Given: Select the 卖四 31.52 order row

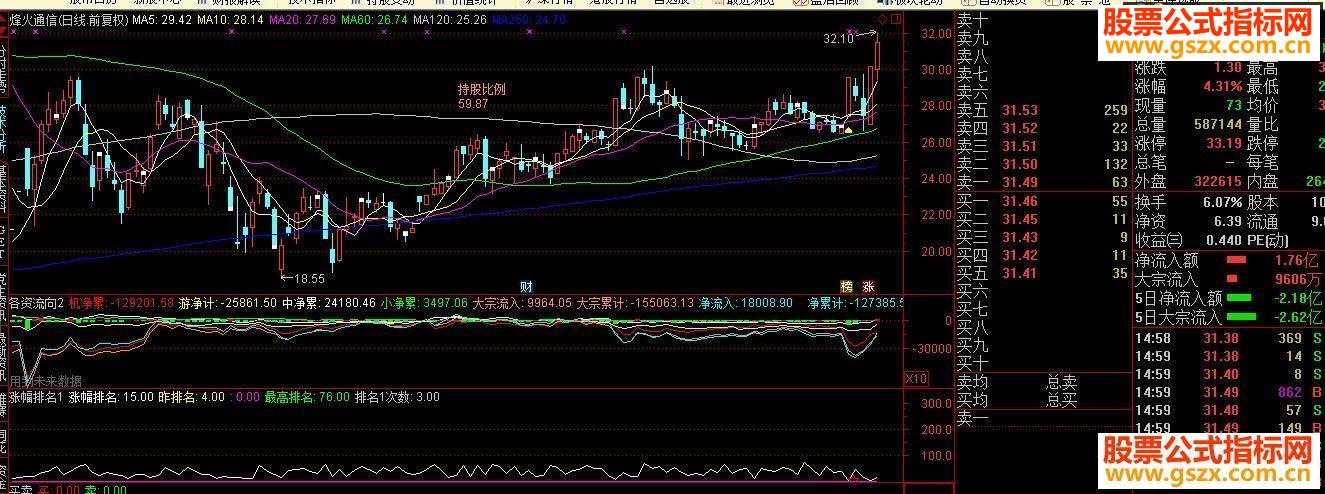Looking at the screenshot, I should pos(1043,128).
